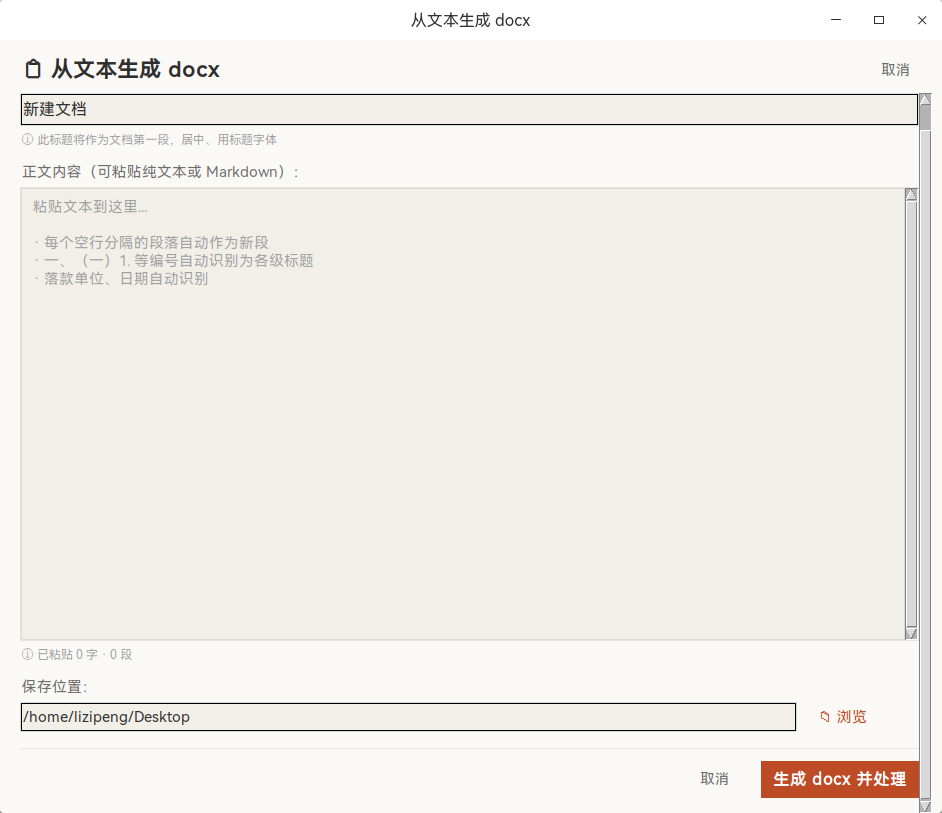Click the clipboard icon beside the heading
942x813 pixels.
tap(33, 69)
